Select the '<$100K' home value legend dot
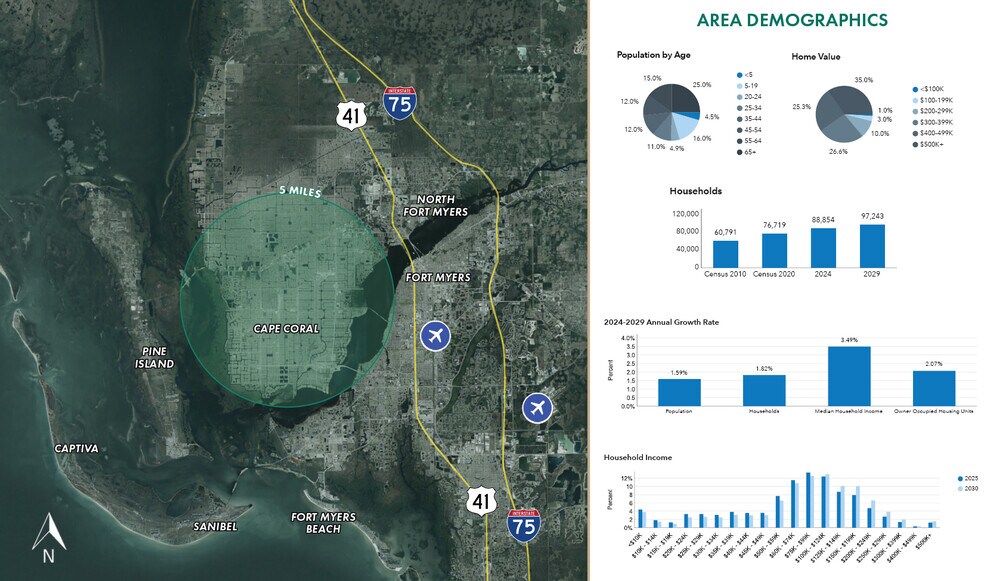Viewport: 984px width, 581px height. [x=915, y=89]
